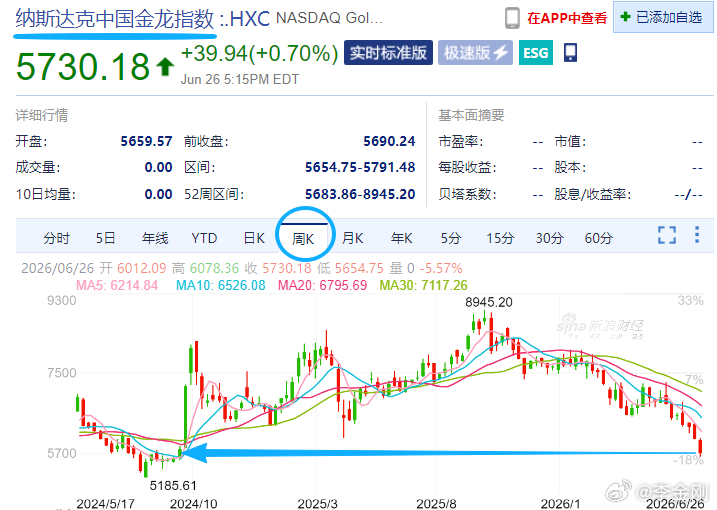Click the MA20: 6795.69 indicator label
Screen dimensions: 717x510
point(322,285)
